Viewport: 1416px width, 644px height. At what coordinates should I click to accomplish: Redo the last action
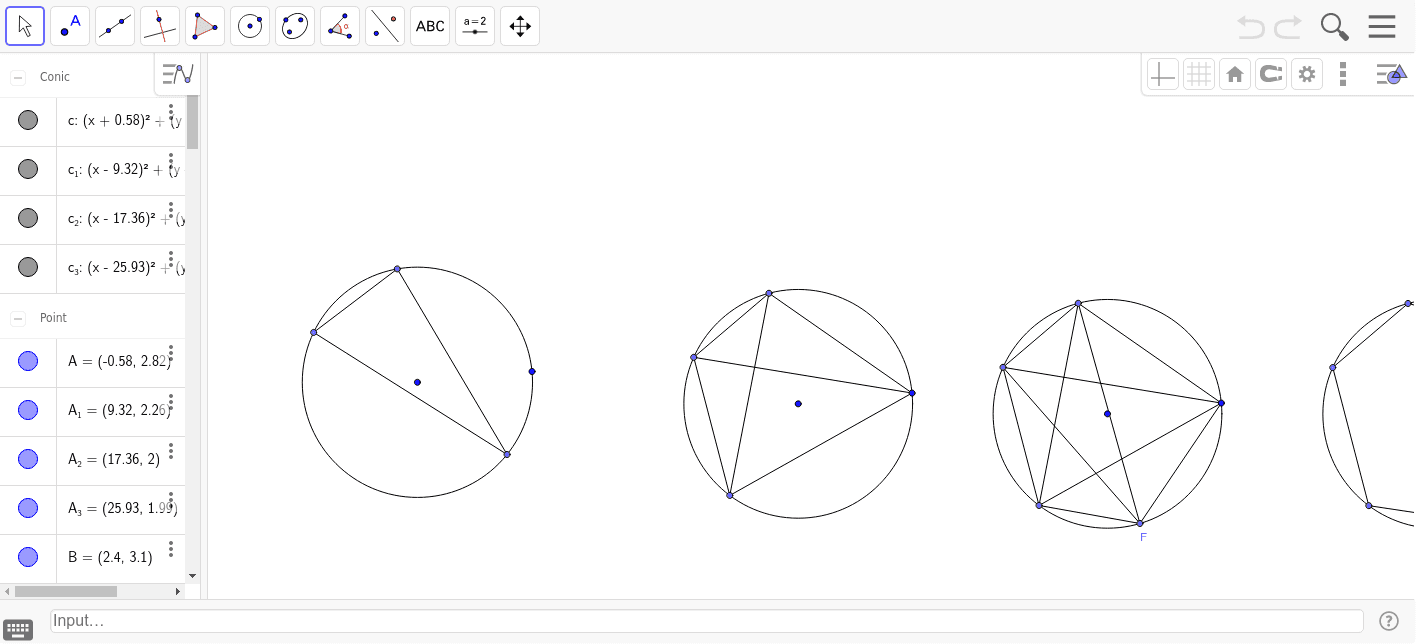1288,26
